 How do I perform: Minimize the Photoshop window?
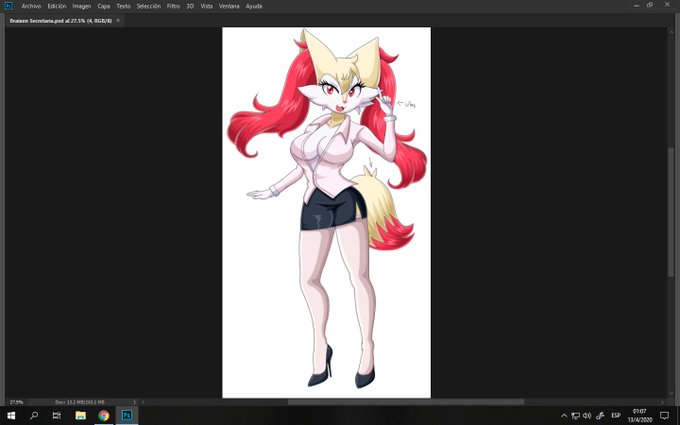(x=636, y=6)
